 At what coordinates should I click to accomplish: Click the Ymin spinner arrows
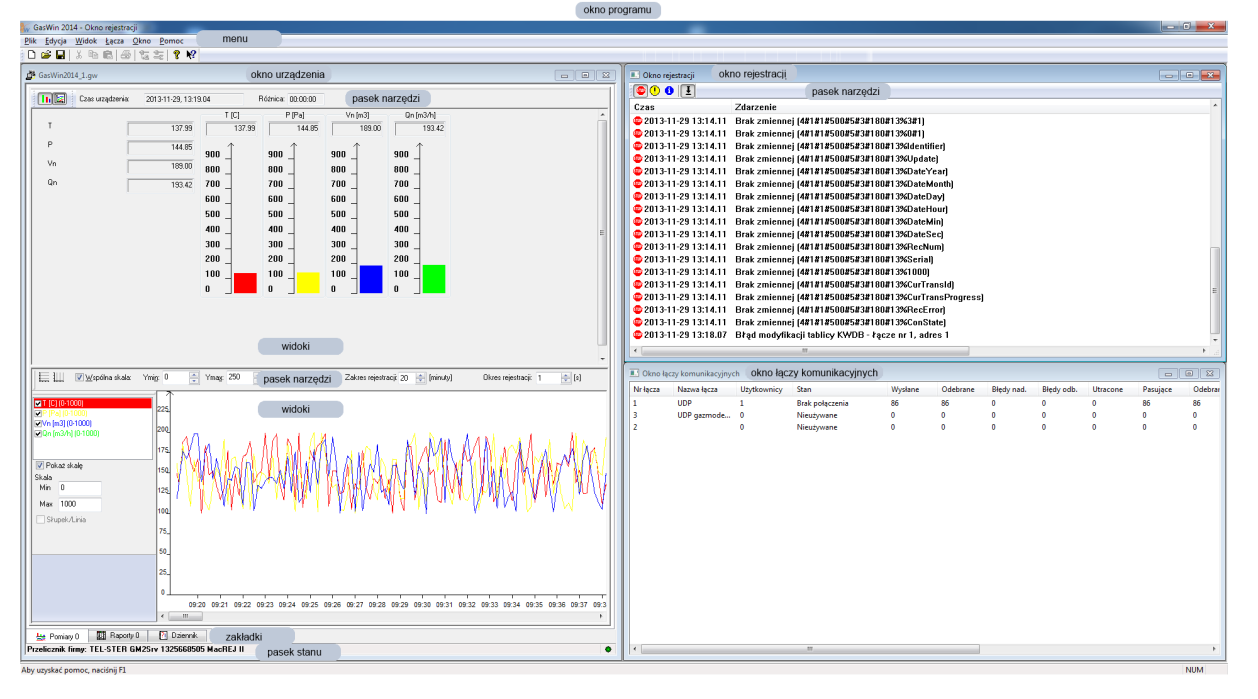coord(193,378)
